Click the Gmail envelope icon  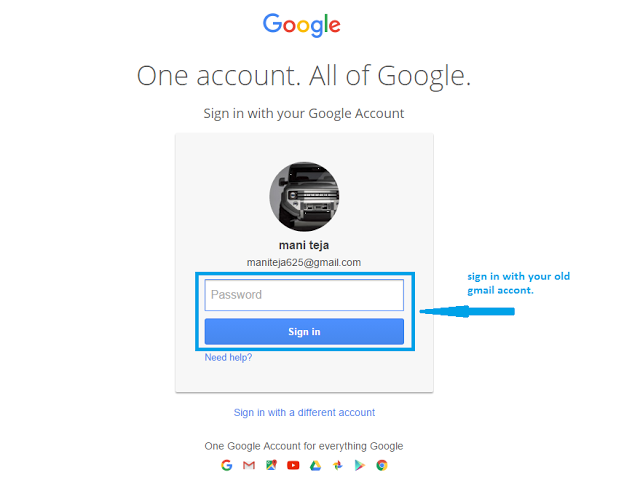point(249,465)
